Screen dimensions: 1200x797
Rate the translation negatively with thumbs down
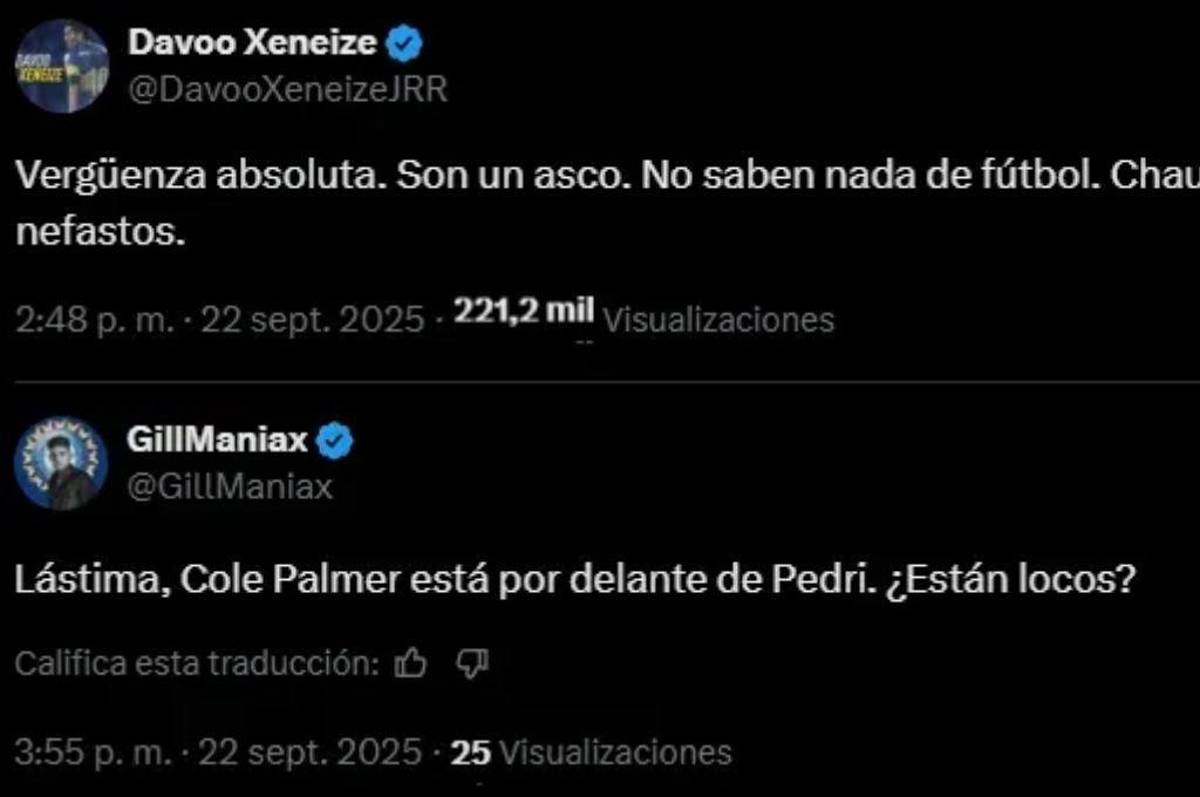click(x=471, y=662)
